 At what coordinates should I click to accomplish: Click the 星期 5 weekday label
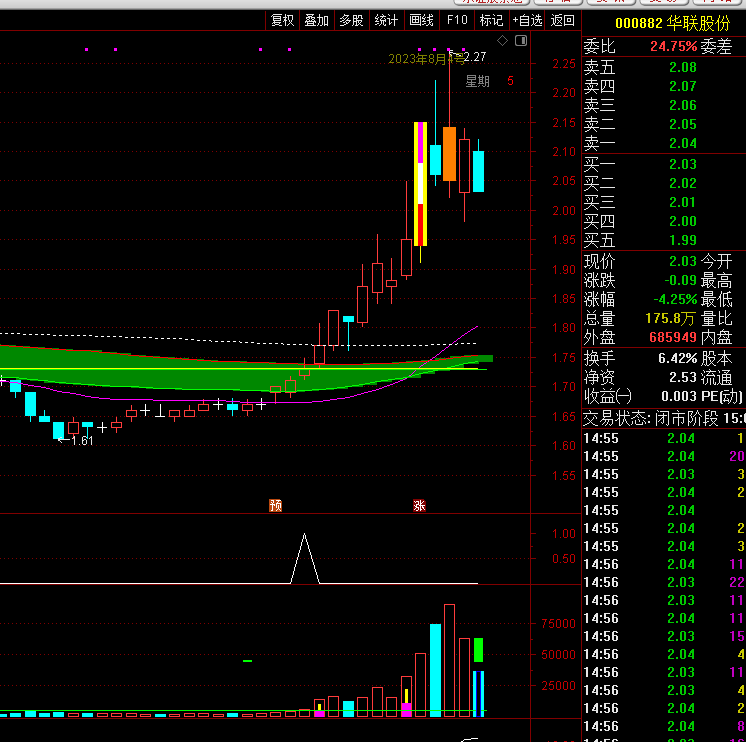[x=490, y=81]
